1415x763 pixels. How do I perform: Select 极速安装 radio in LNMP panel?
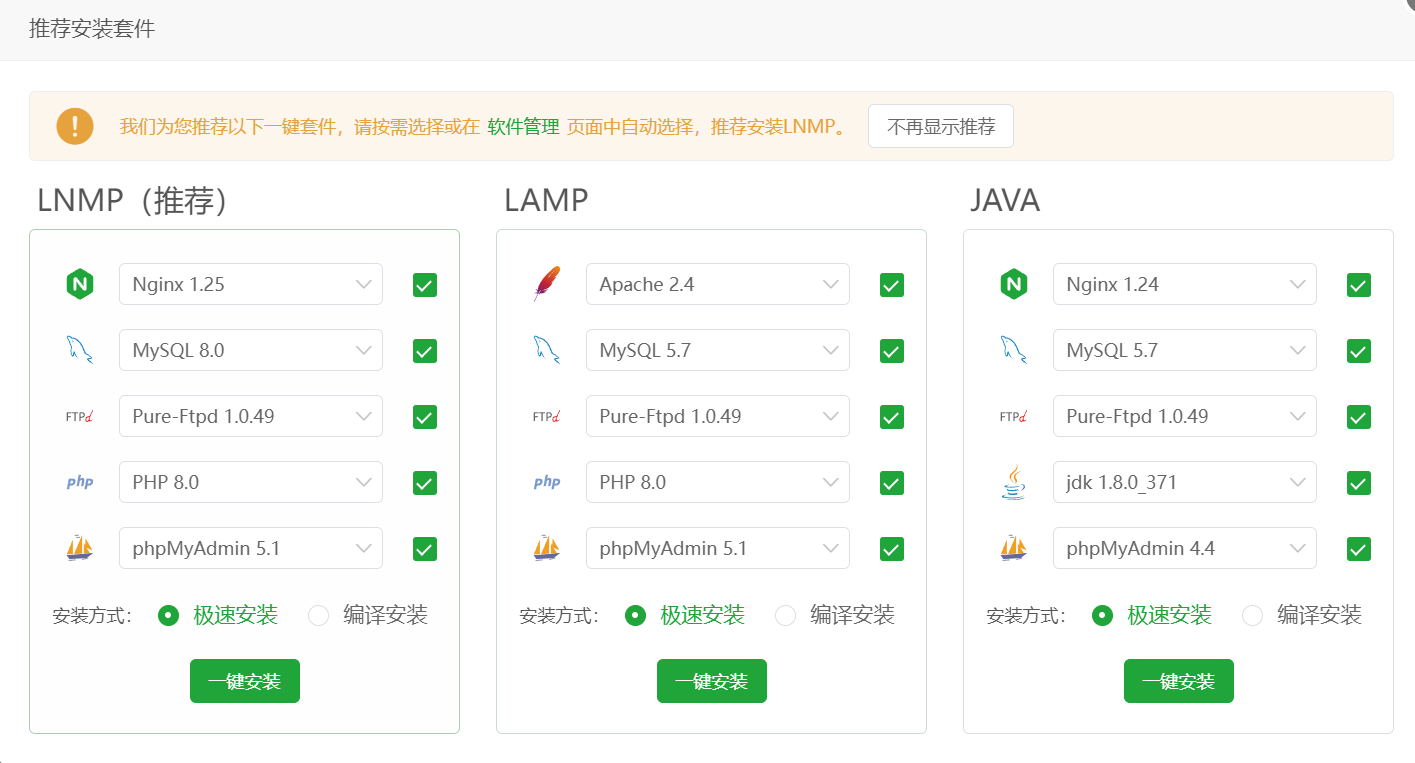(x=169, y=615)
